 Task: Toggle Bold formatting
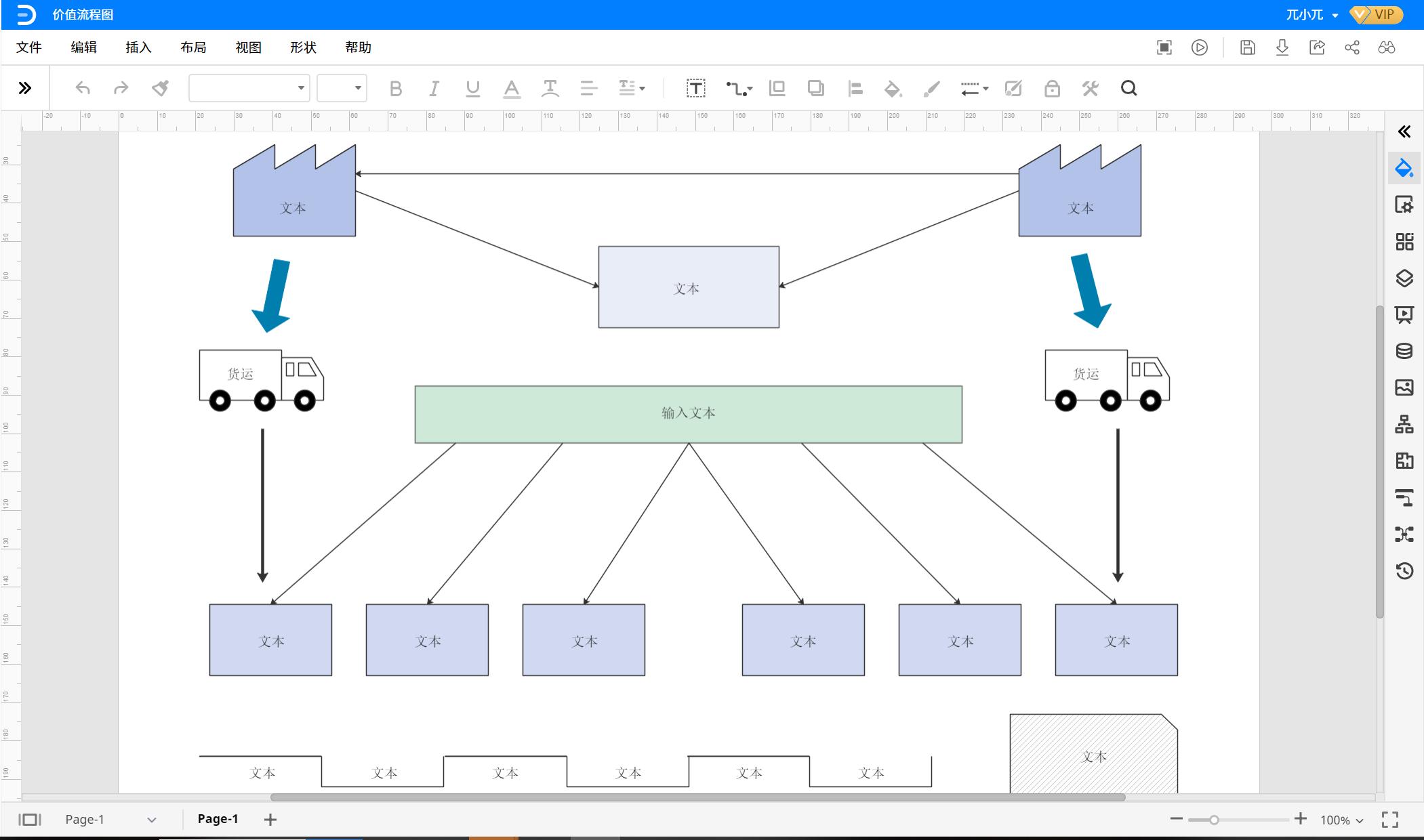(x=396, y=88)
